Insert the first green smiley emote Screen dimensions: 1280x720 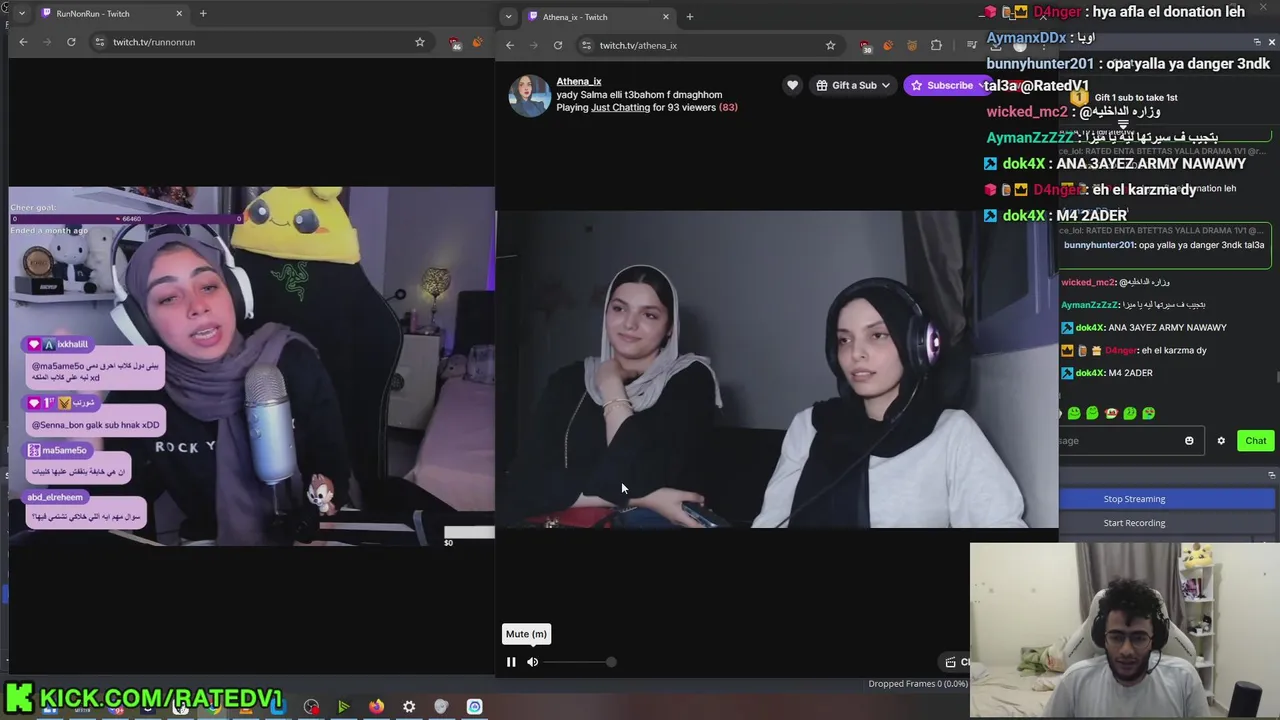(1074, 413)
